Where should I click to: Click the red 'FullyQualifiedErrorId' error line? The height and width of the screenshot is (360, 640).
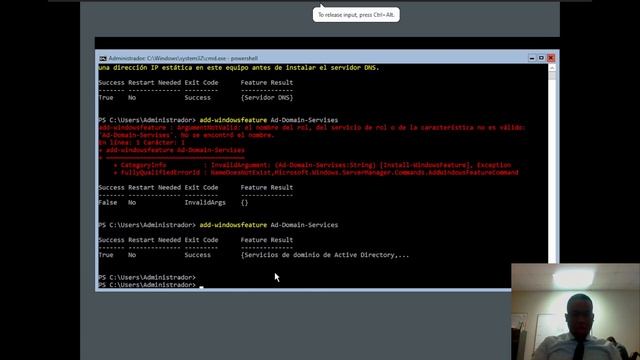(316, 173)
